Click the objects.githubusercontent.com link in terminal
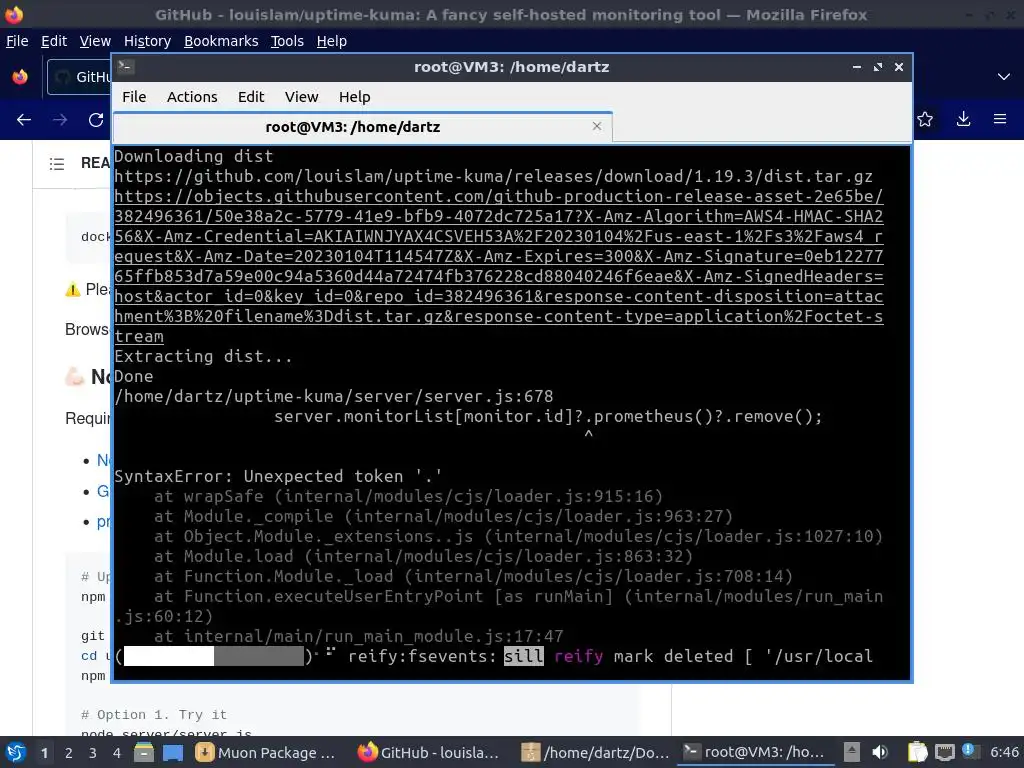This screenshot has height=768, width=1024. click(x=499, y=266)
